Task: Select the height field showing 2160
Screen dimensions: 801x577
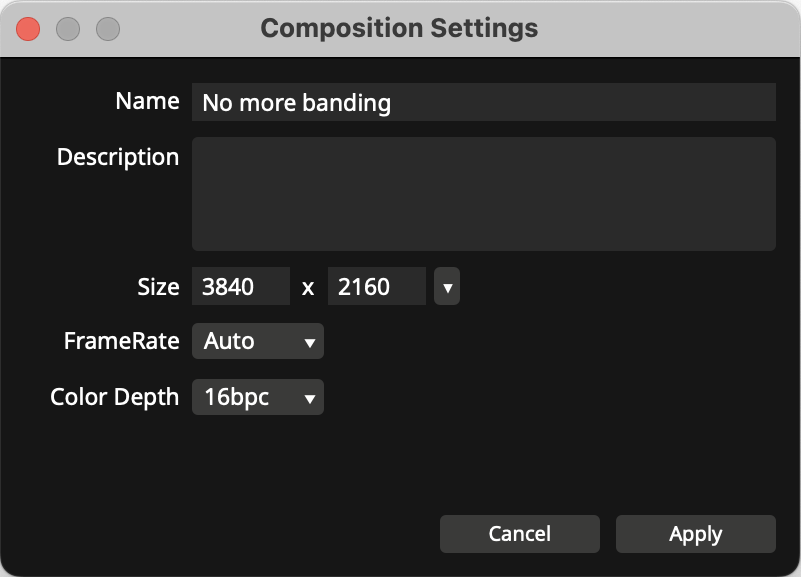Action: (x=377, y=287)
